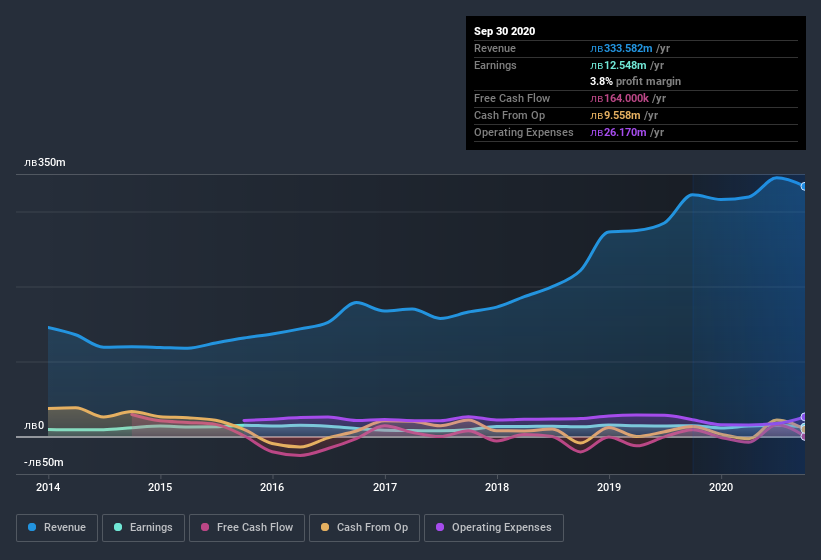Click the лв350m y-axis label
This screenshot has height=560, width=821.
tap(44, 162)
